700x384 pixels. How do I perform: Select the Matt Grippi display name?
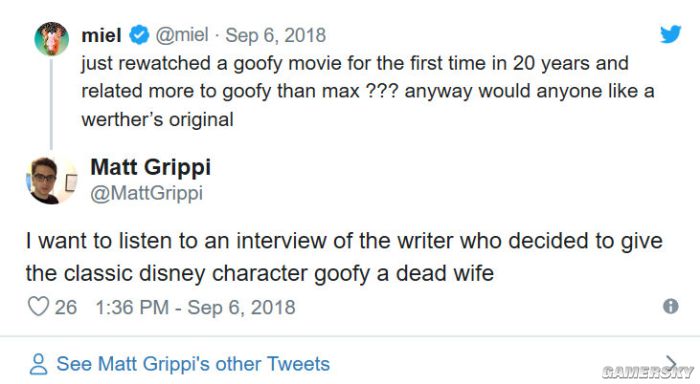pyautogui.click(x=150, y=167)
